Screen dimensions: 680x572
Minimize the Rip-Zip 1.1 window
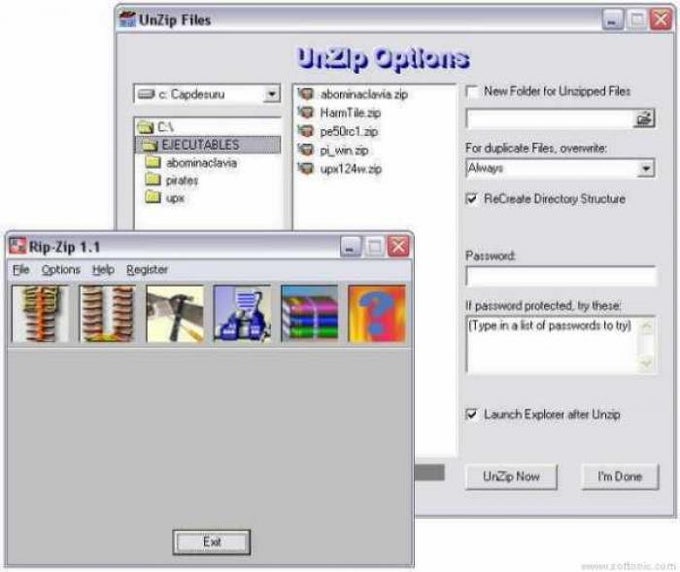pos(350,247)
